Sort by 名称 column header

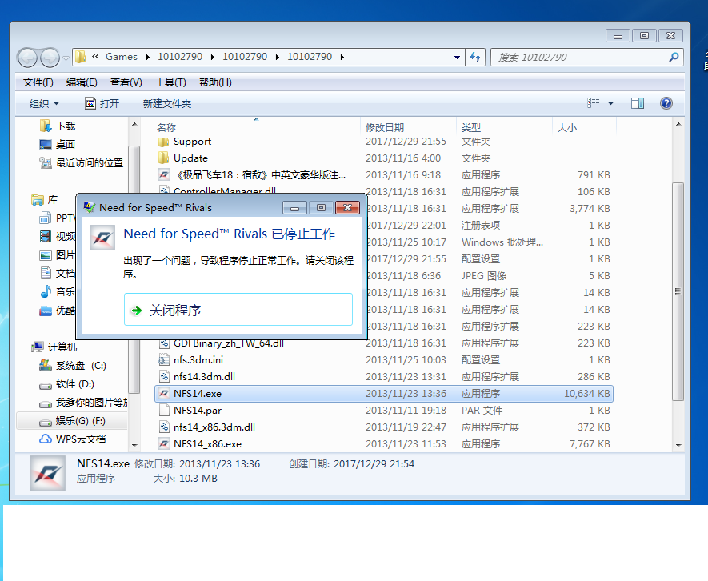pyautogui.click(x=166, y=127)
